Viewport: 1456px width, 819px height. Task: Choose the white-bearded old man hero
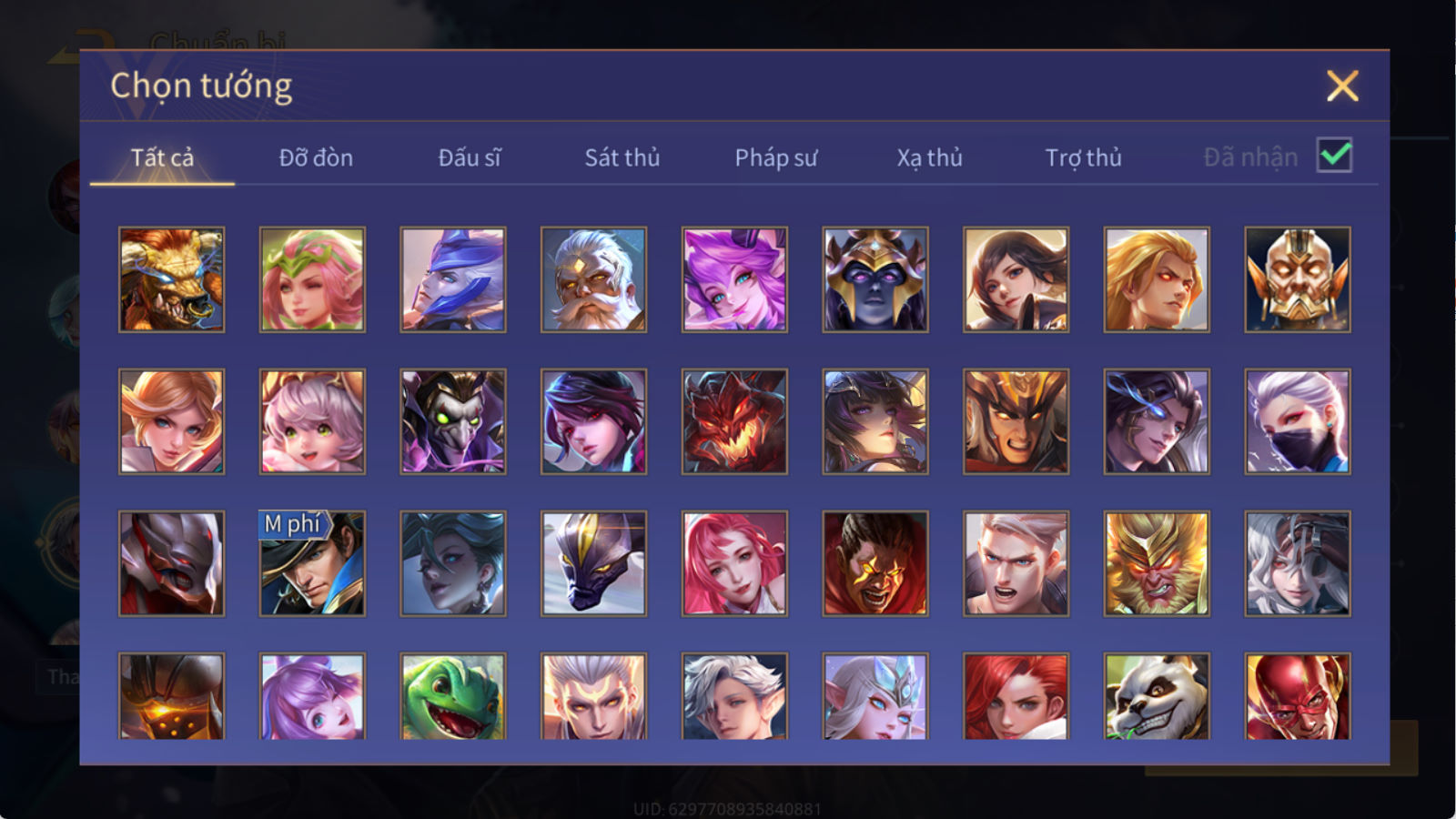pyautogui.click(x=593, y=279)
